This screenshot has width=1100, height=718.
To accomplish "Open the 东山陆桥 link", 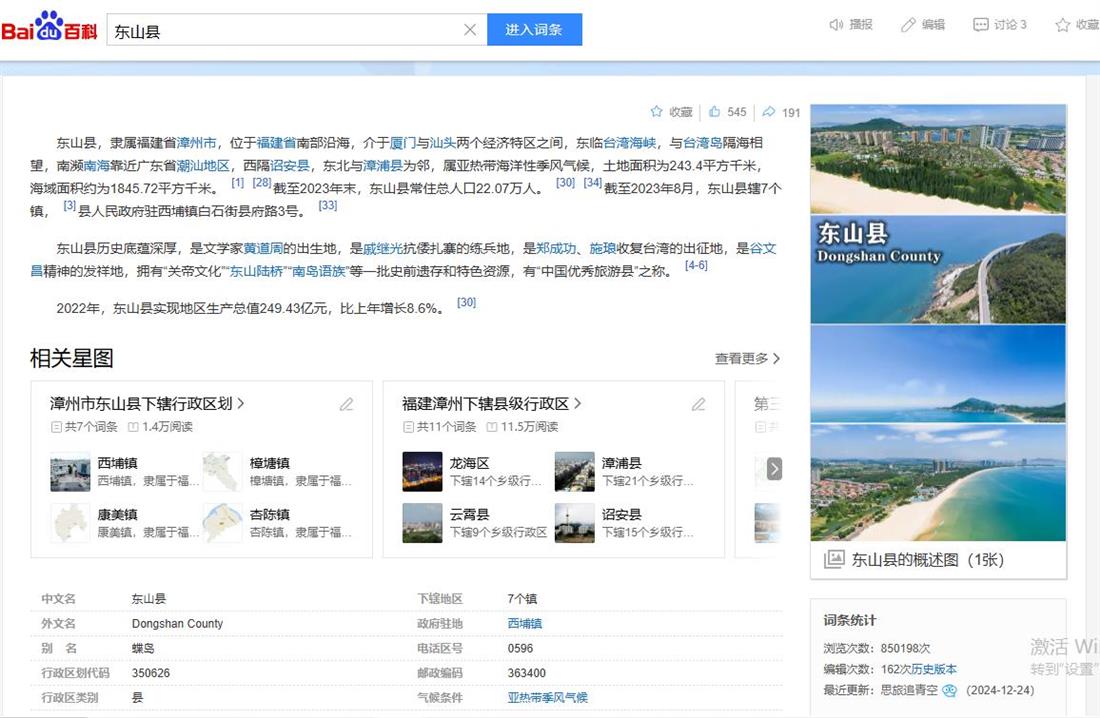I will (x=256, y=271).
